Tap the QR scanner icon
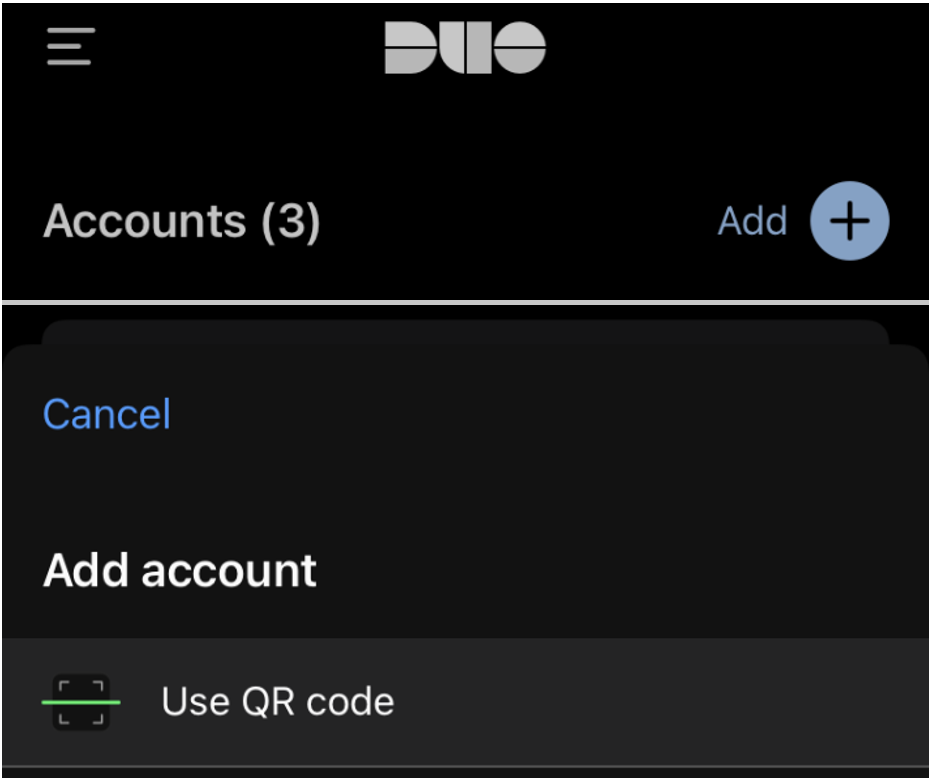This screenshot has height=778, width=932. [x=80, y=702]
